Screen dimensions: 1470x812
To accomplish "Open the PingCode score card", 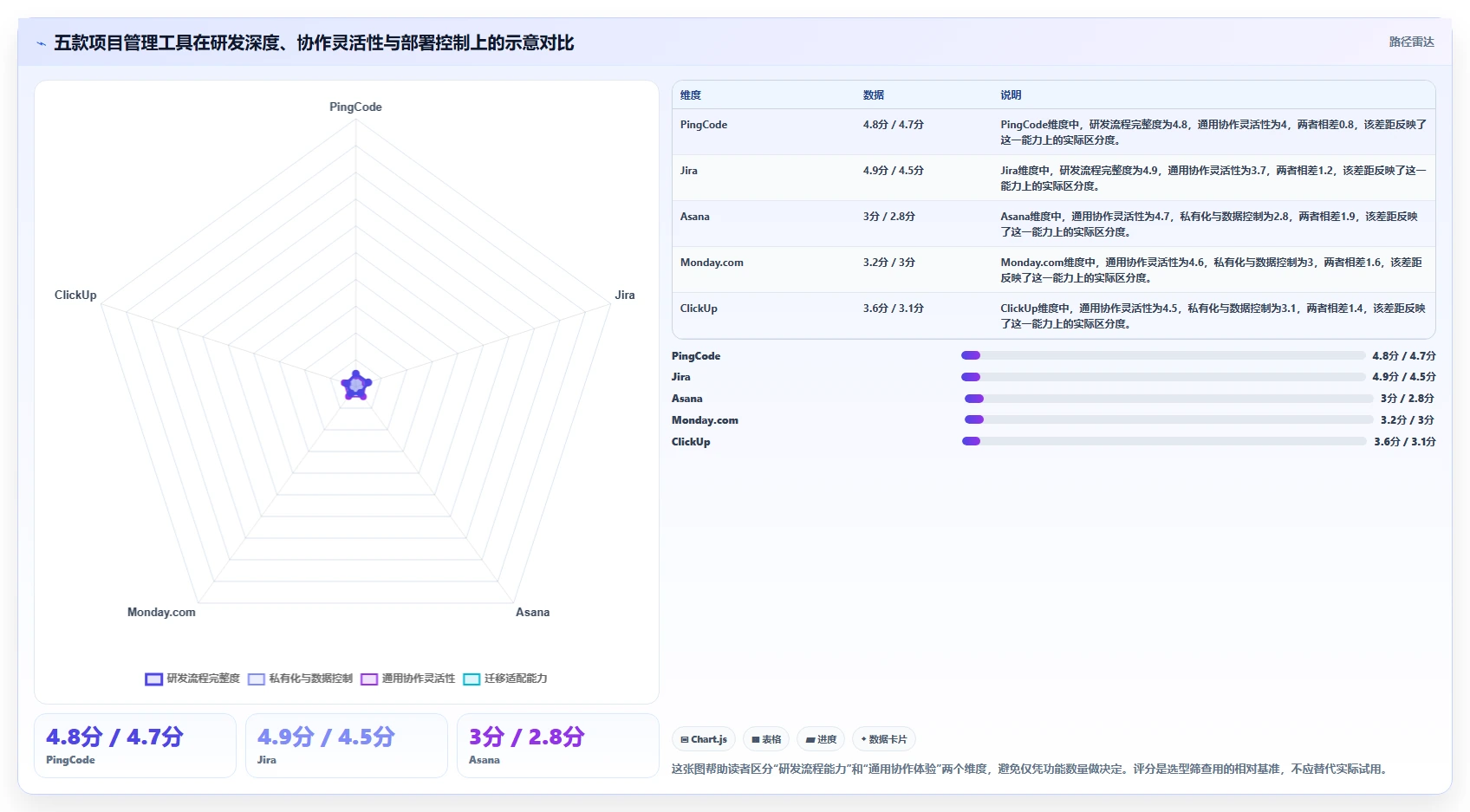I will click(x=135, y=745).
